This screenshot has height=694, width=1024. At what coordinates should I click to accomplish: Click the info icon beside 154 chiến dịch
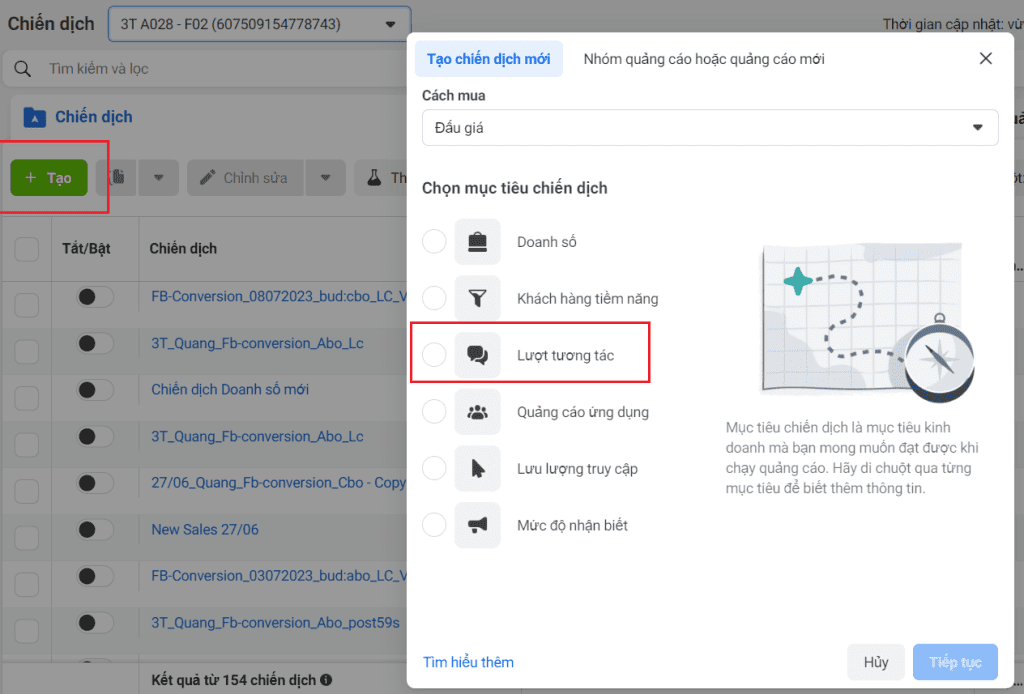point(326,680)
